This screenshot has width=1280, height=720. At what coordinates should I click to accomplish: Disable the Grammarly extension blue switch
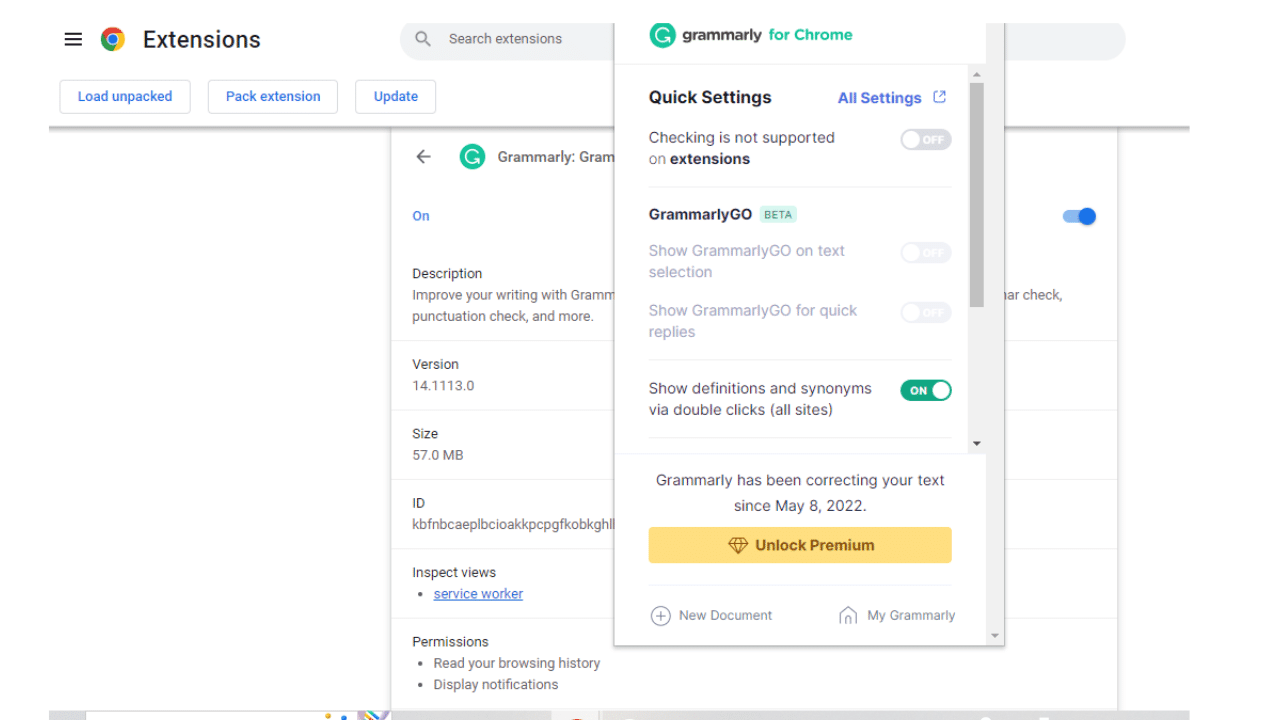(1079, 216)
